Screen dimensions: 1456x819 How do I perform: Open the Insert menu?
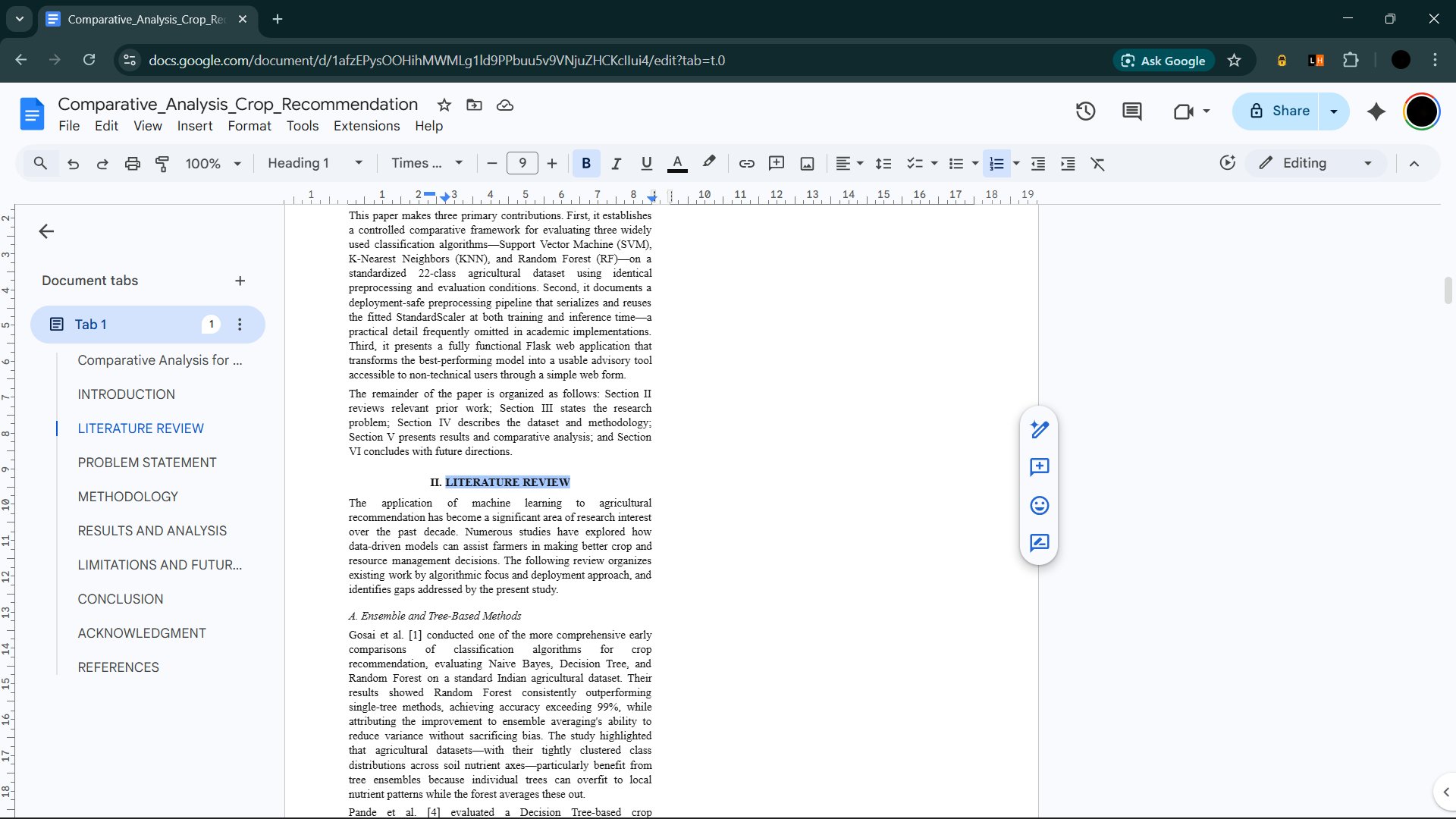tap(194, 126)
